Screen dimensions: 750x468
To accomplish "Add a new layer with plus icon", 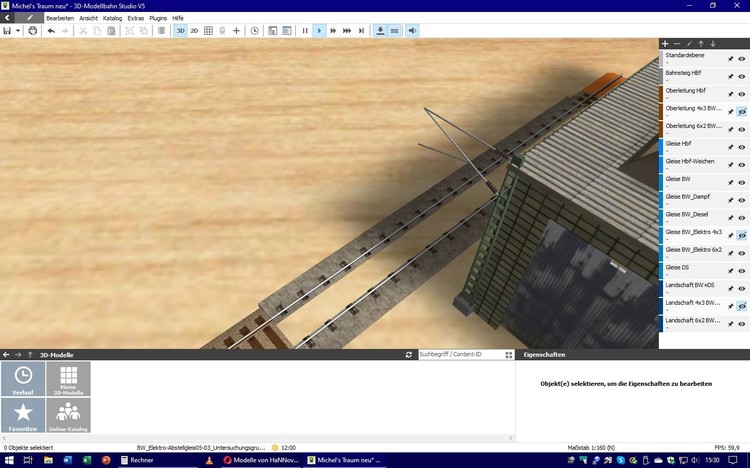I will tap(665, 44).
